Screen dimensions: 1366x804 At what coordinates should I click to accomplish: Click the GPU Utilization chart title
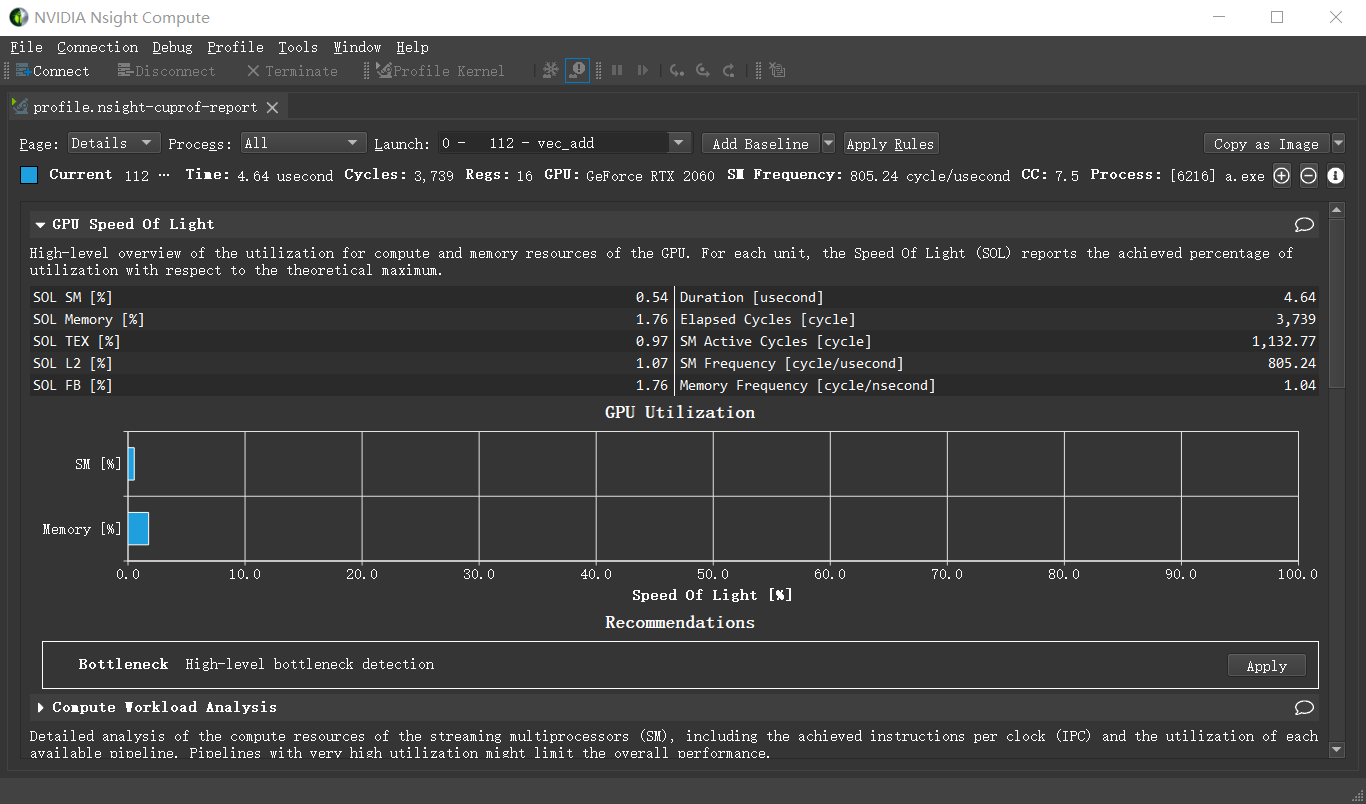pyautogui.click(x=680, y=413)
